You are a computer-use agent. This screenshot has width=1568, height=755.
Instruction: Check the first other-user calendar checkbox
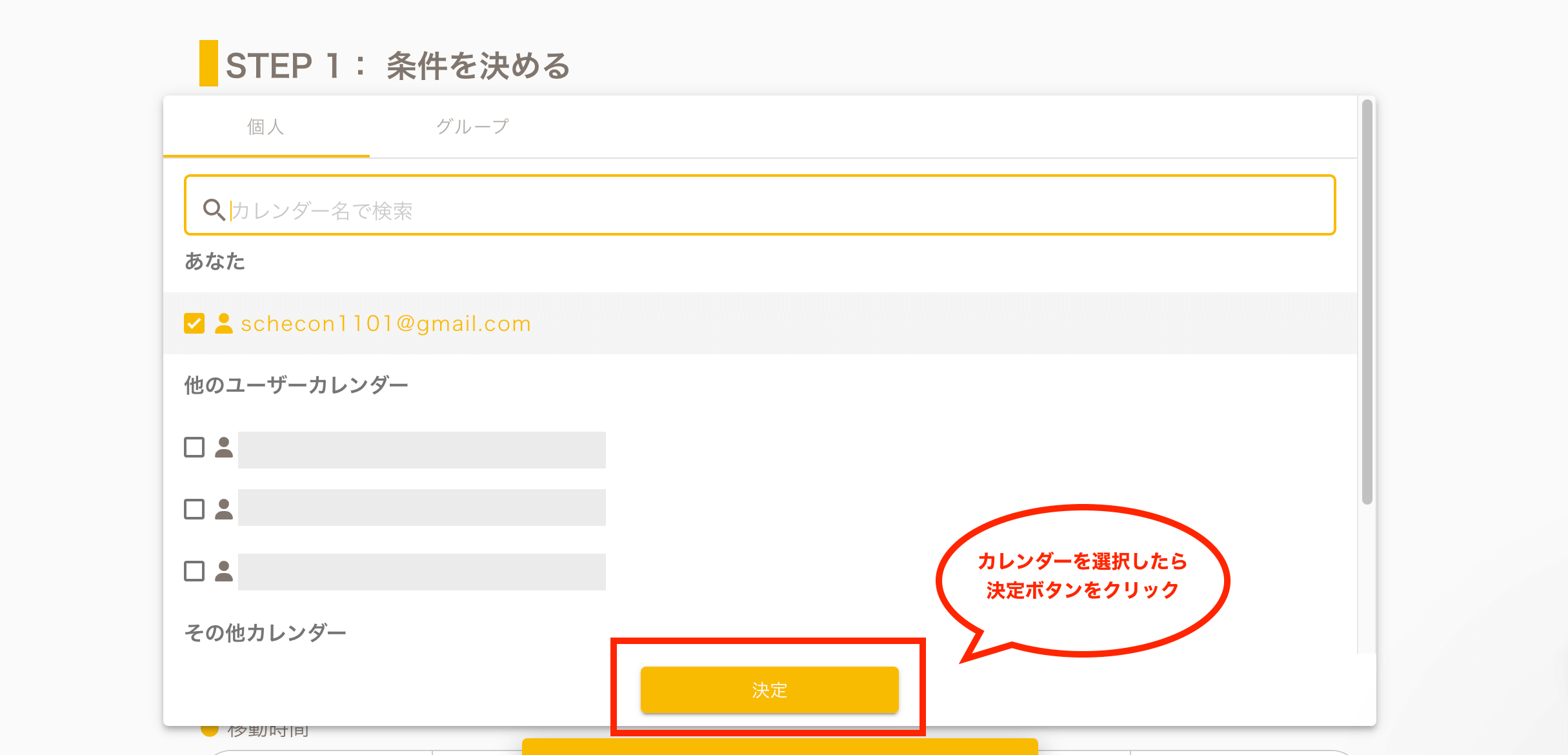click(194, 447)
